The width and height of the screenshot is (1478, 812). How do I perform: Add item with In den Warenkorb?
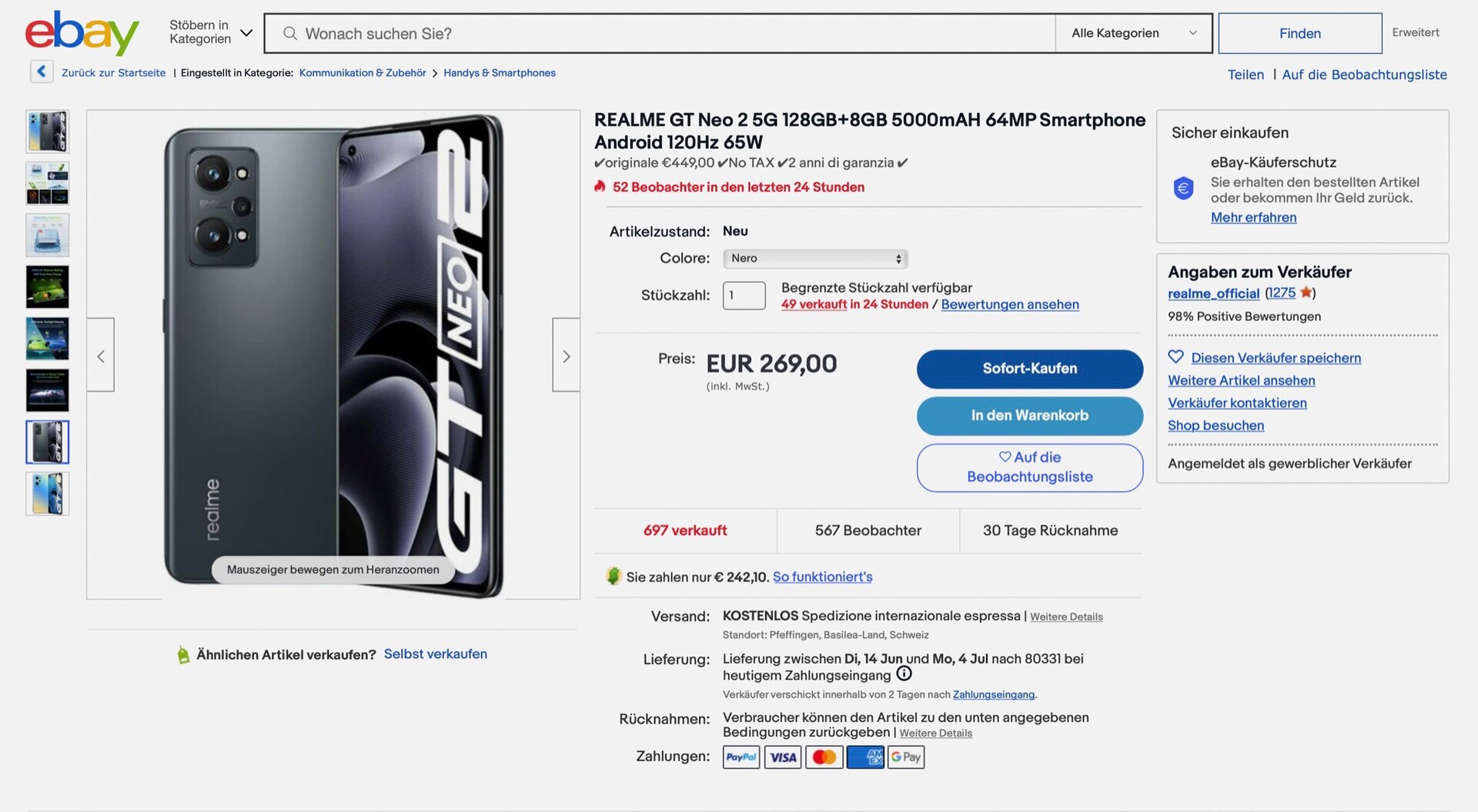point(1029,416)
